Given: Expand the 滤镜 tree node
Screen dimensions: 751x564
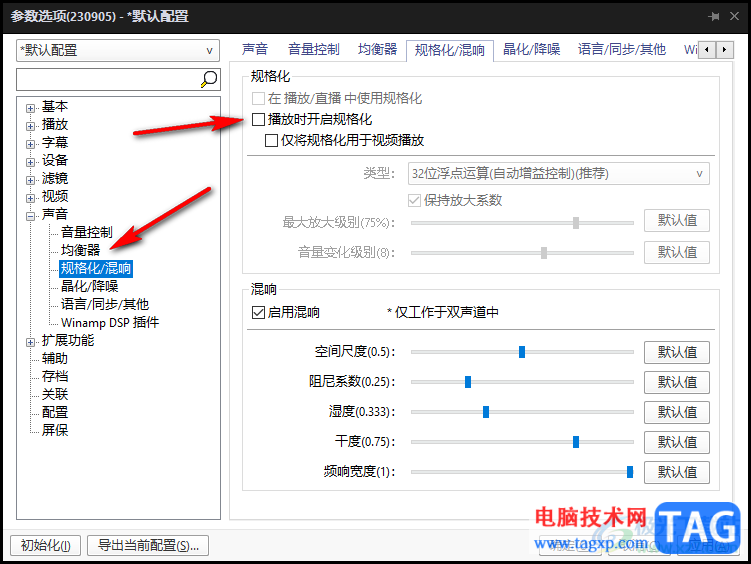Looking at the screenshot, I should [x=31, y=180].
